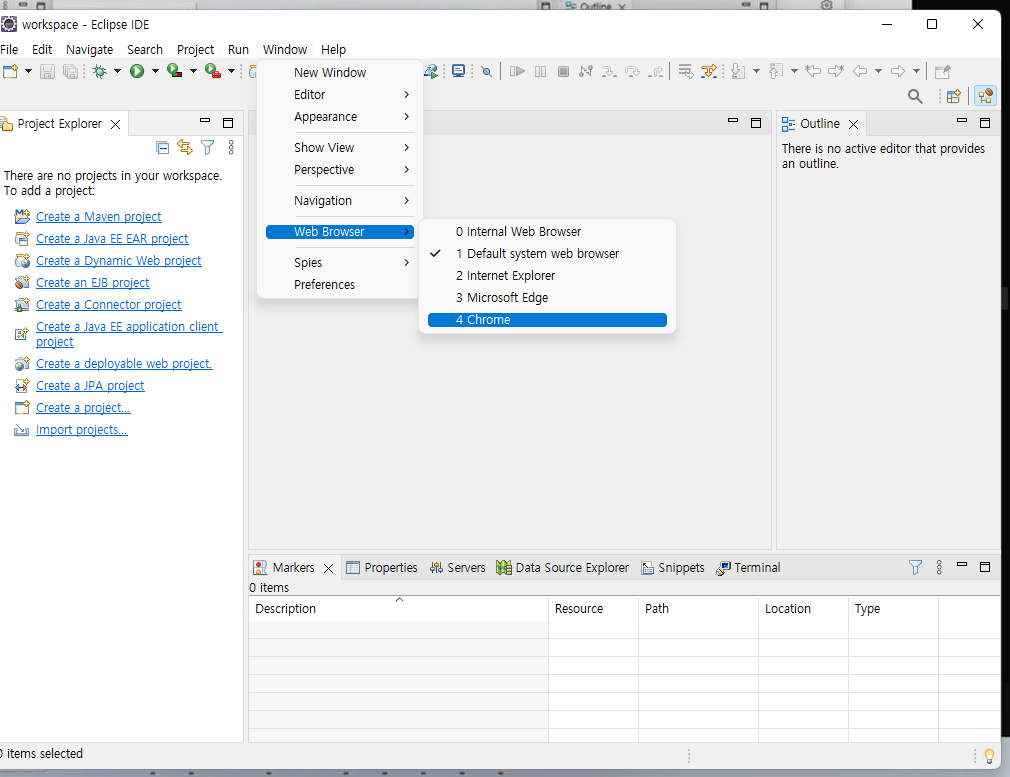Click the Debug bug icon
The width and height of the screenshot is (1010, 777).
tap(100, 72)
